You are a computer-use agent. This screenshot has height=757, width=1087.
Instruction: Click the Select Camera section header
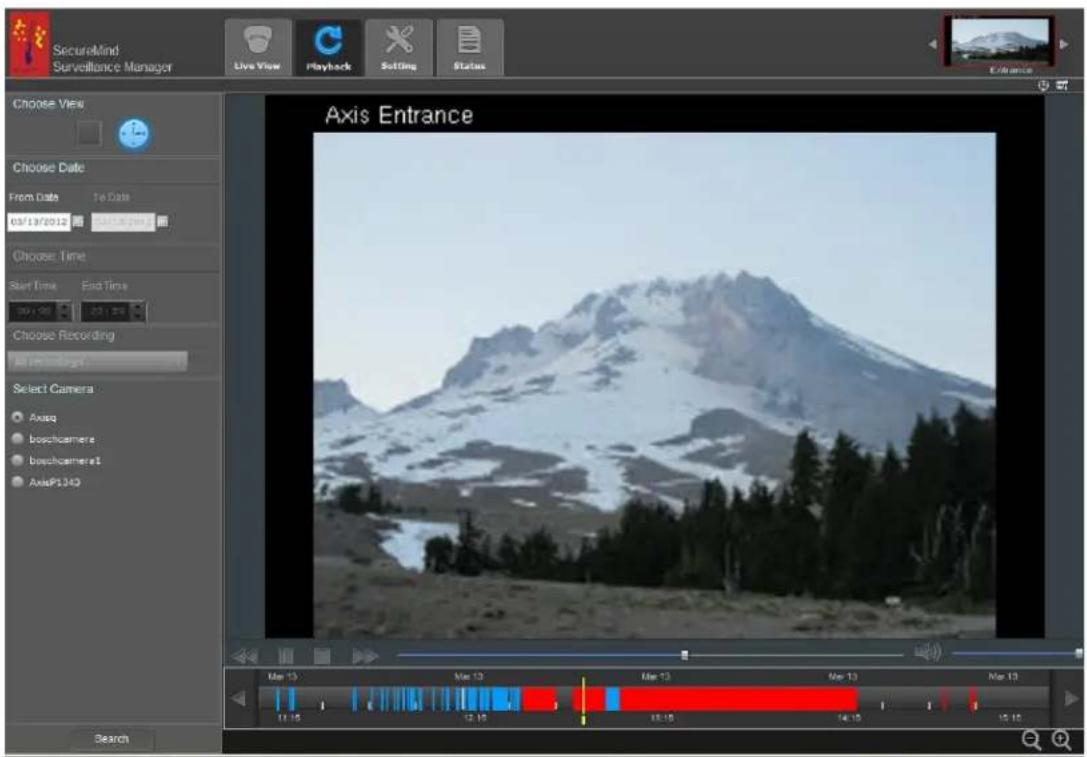53,389
